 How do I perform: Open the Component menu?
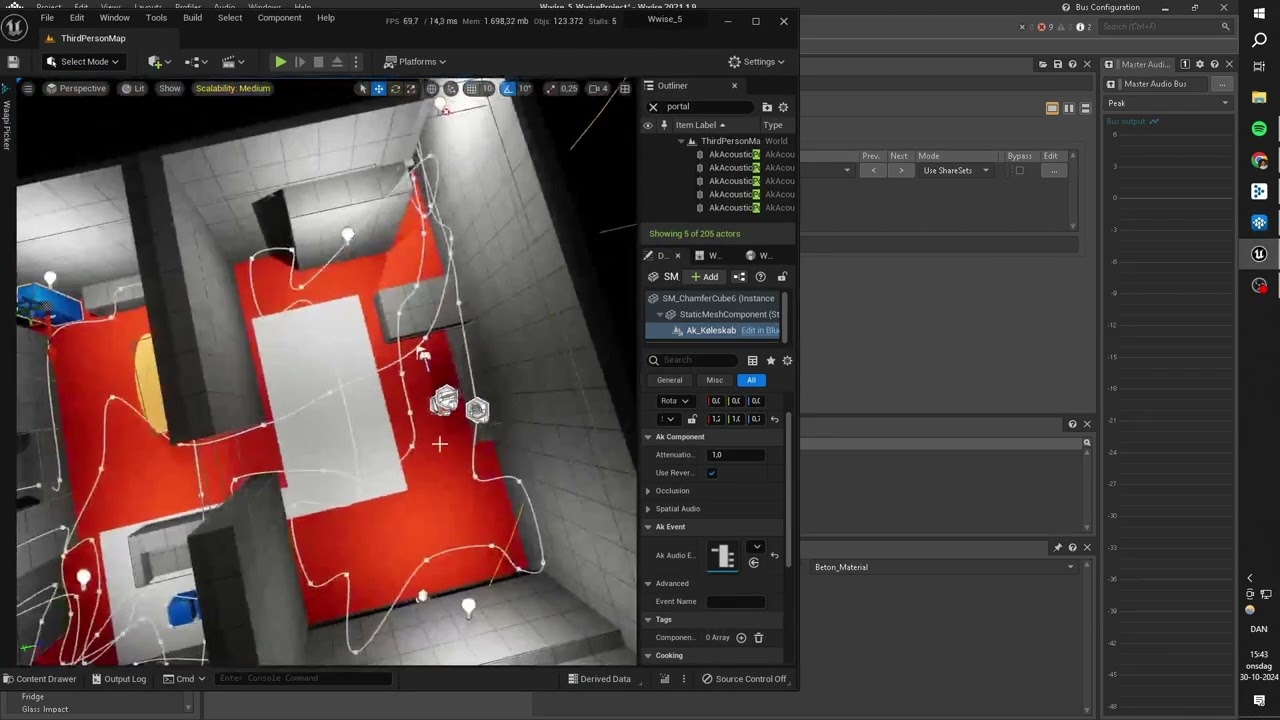pyautogui.click(x=279, y=18)
